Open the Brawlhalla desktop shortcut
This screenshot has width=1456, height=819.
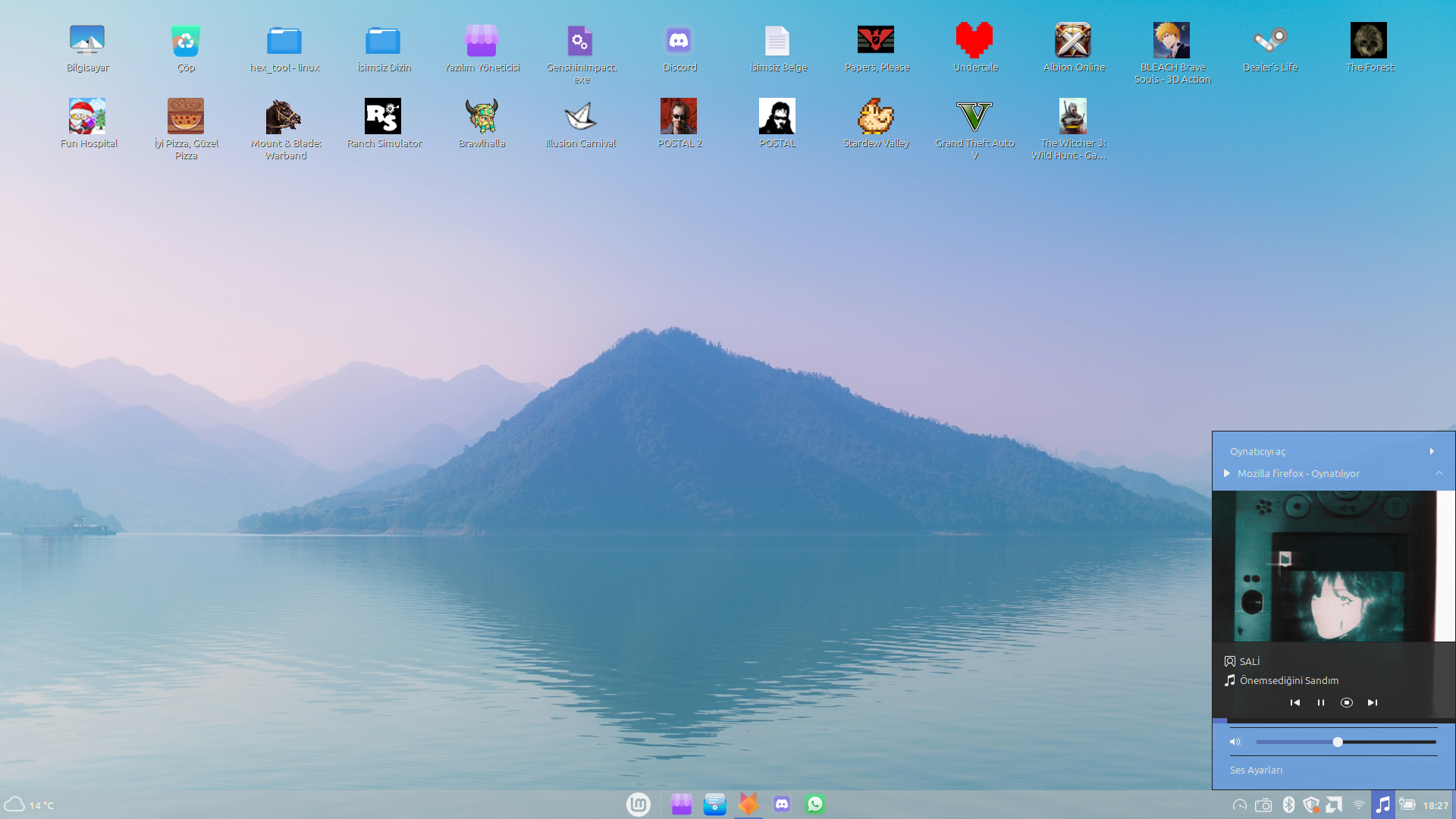[482, 117]
